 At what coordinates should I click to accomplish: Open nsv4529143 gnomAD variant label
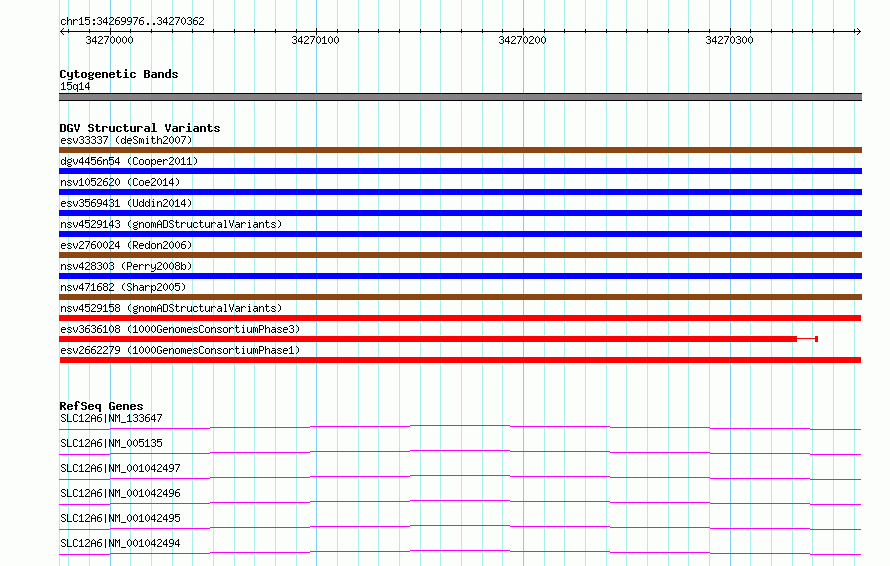pyautogui.click(x=171, y=224)
